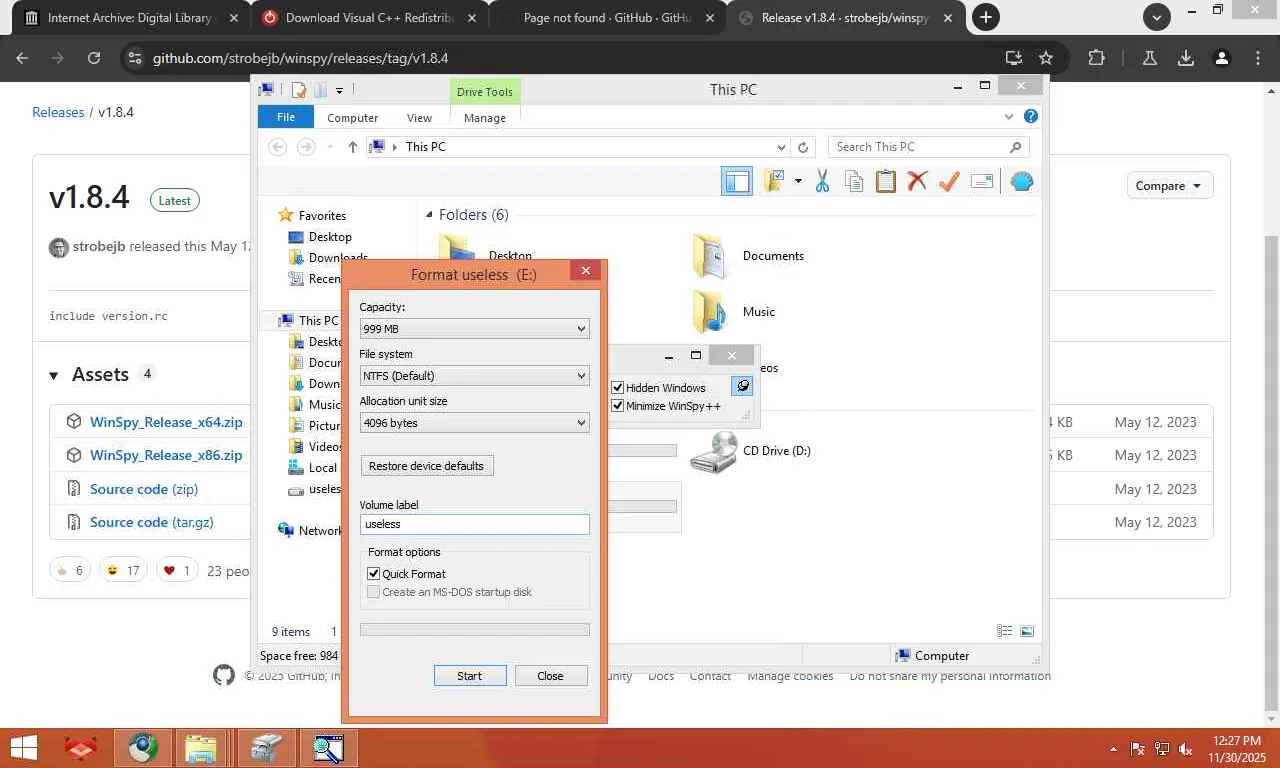Viewport: 1280px width, 768px height.
Task: Open the GitHub Compare dropdown
Action: (1170, 185)
